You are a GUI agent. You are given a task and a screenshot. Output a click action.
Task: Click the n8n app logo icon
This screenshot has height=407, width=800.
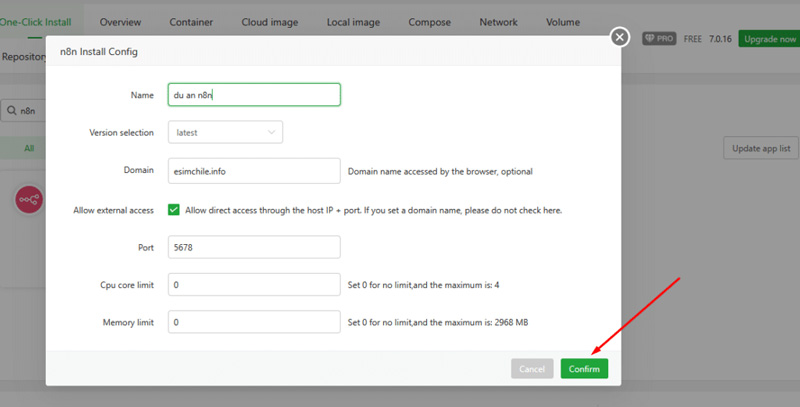click(x=29, y=199)
